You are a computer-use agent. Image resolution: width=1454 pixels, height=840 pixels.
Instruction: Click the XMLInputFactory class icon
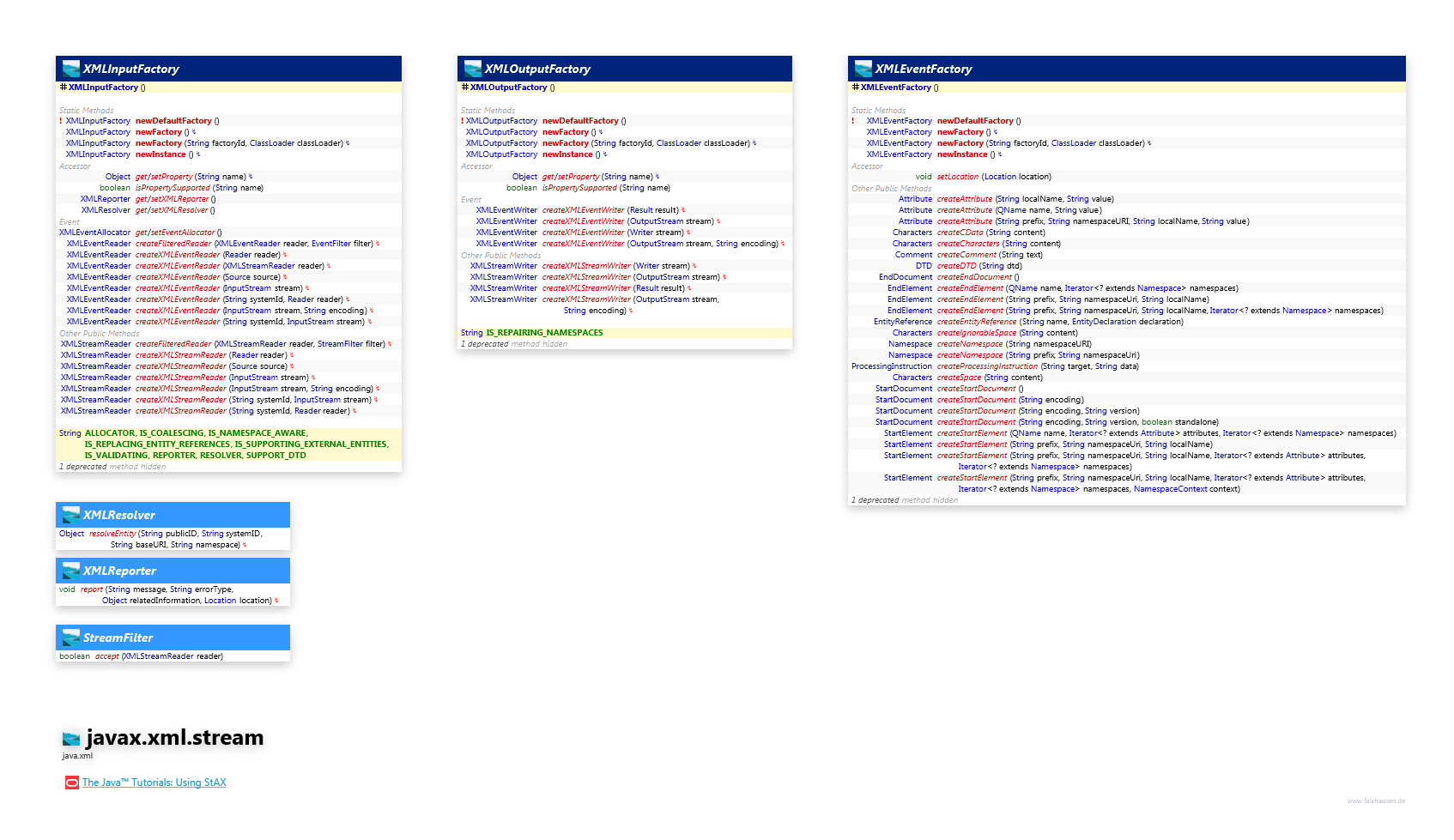click(71, 69)
